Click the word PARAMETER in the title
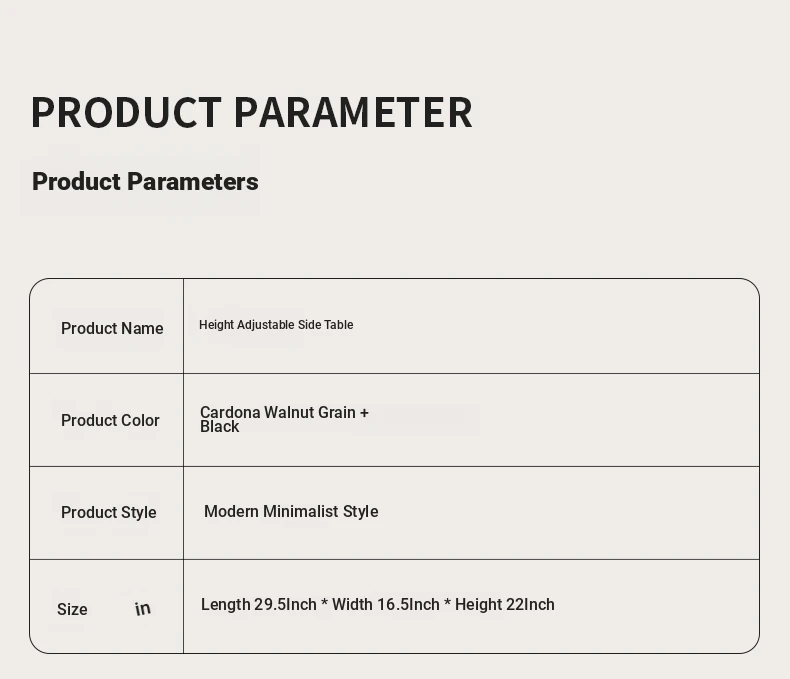This screenshot has width=790, height=679. point(354,112)
